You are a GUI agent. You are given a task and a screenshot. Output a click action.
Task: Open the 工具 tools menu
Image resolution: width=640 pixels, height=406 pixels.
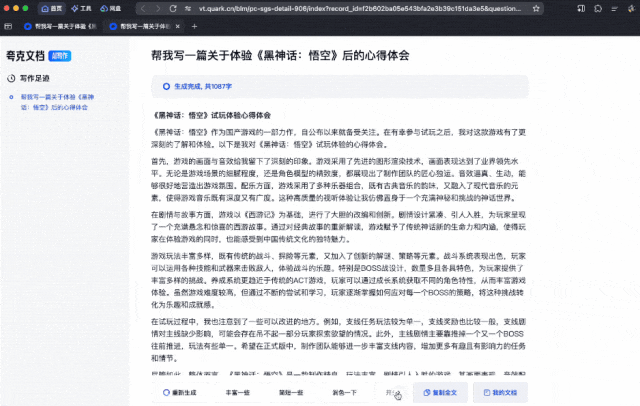81,9
